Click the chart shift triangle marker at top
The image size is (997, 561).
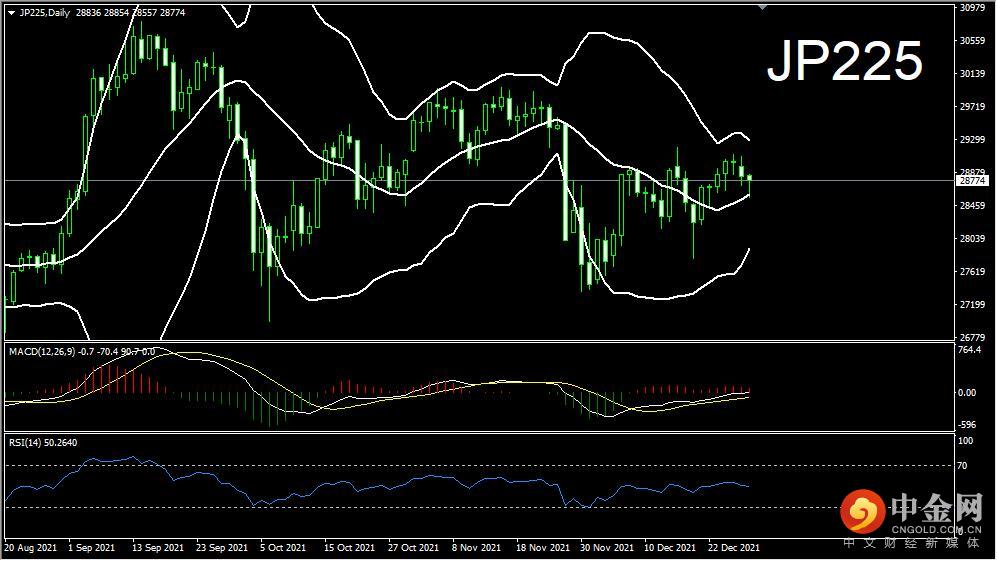click(x=762, y=8)
